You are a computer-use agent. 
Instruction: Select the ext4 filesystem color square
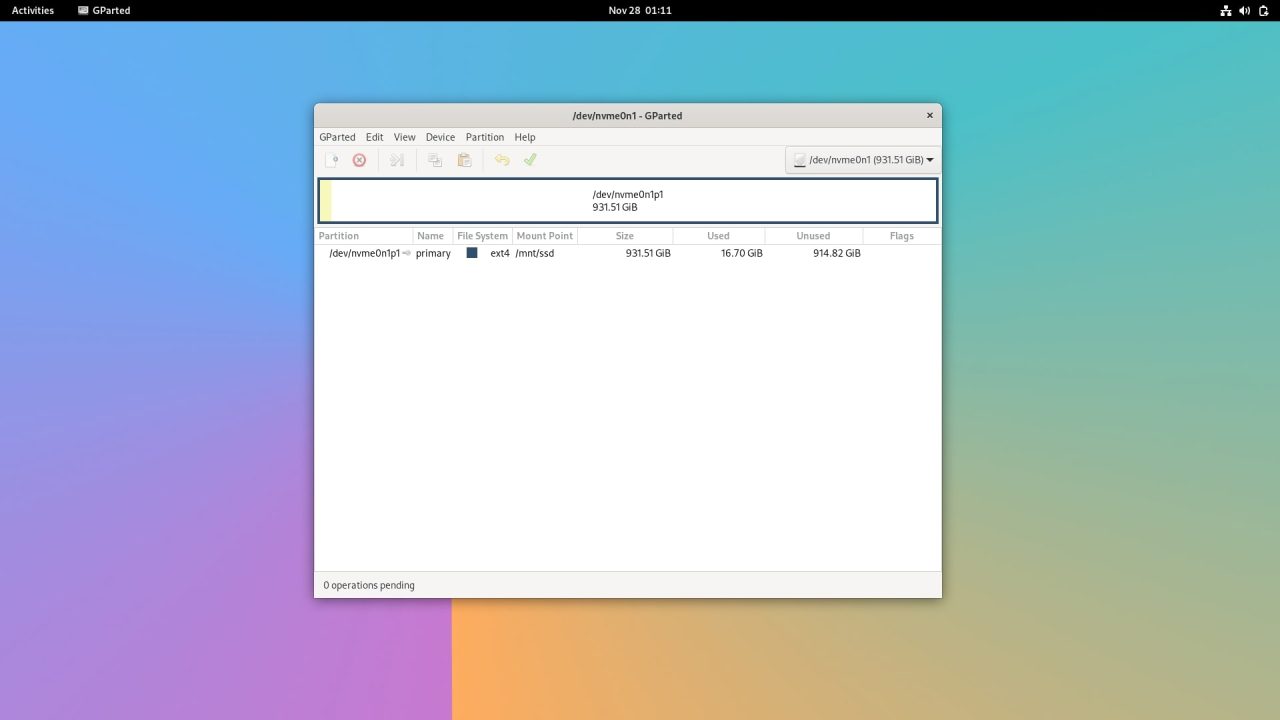tap(471, 253)
